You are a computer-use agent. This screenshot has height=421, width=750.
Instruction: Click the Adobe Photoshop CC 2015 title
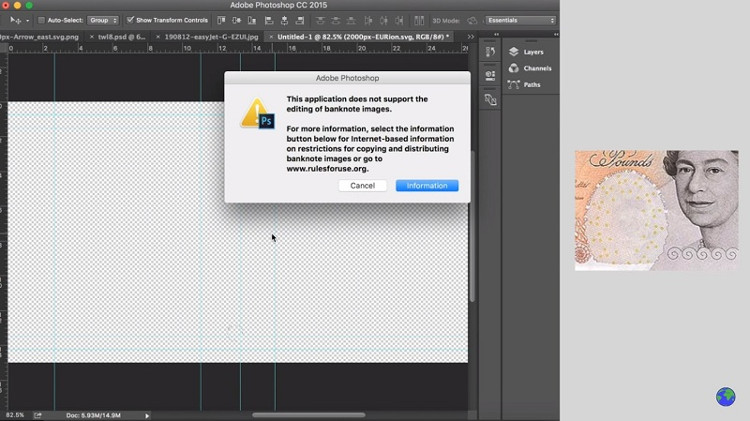(278, 5)
